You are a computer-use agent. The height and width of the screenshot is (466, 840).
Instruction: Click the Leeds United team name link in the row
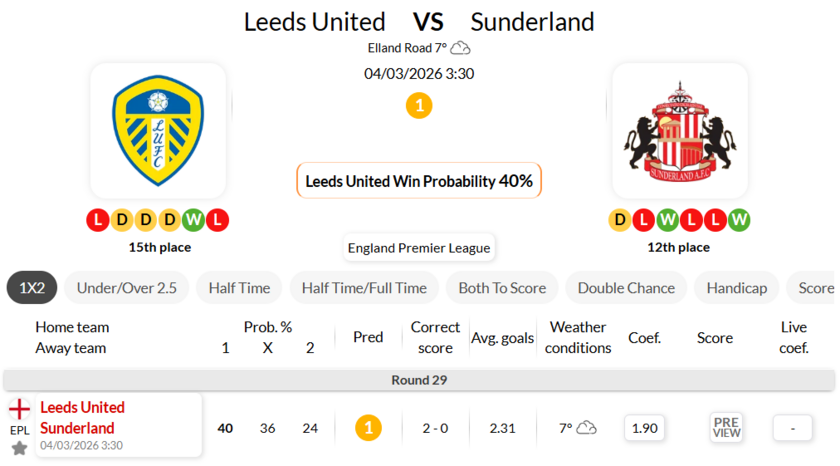[82, 407]
